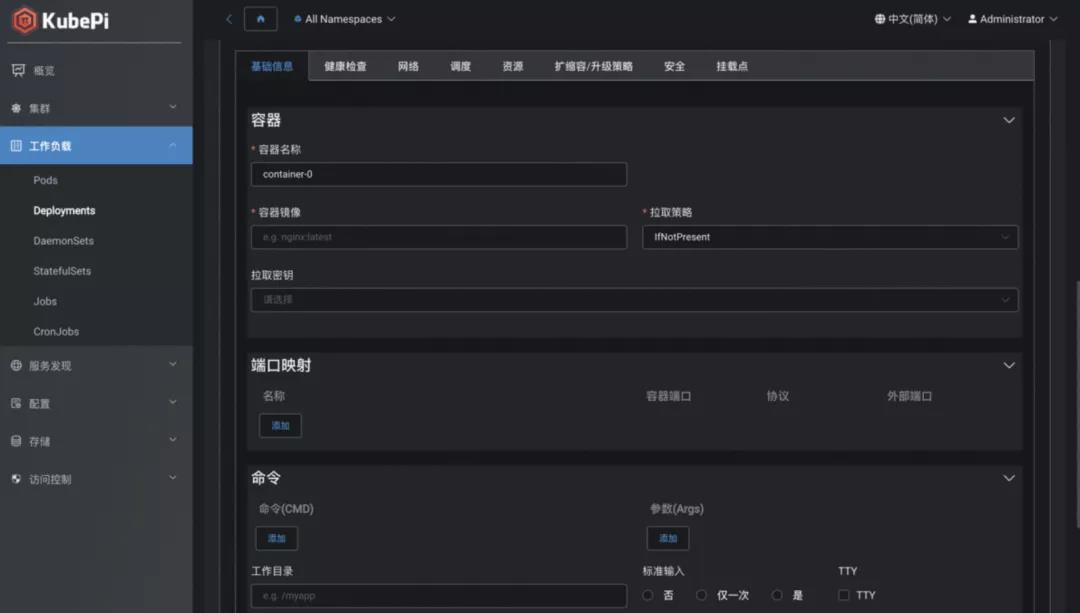The width and height of the screenshot is (1080, 613).
Task: Open the Administrator account dropdown
Action: [x=1012, y=19]
